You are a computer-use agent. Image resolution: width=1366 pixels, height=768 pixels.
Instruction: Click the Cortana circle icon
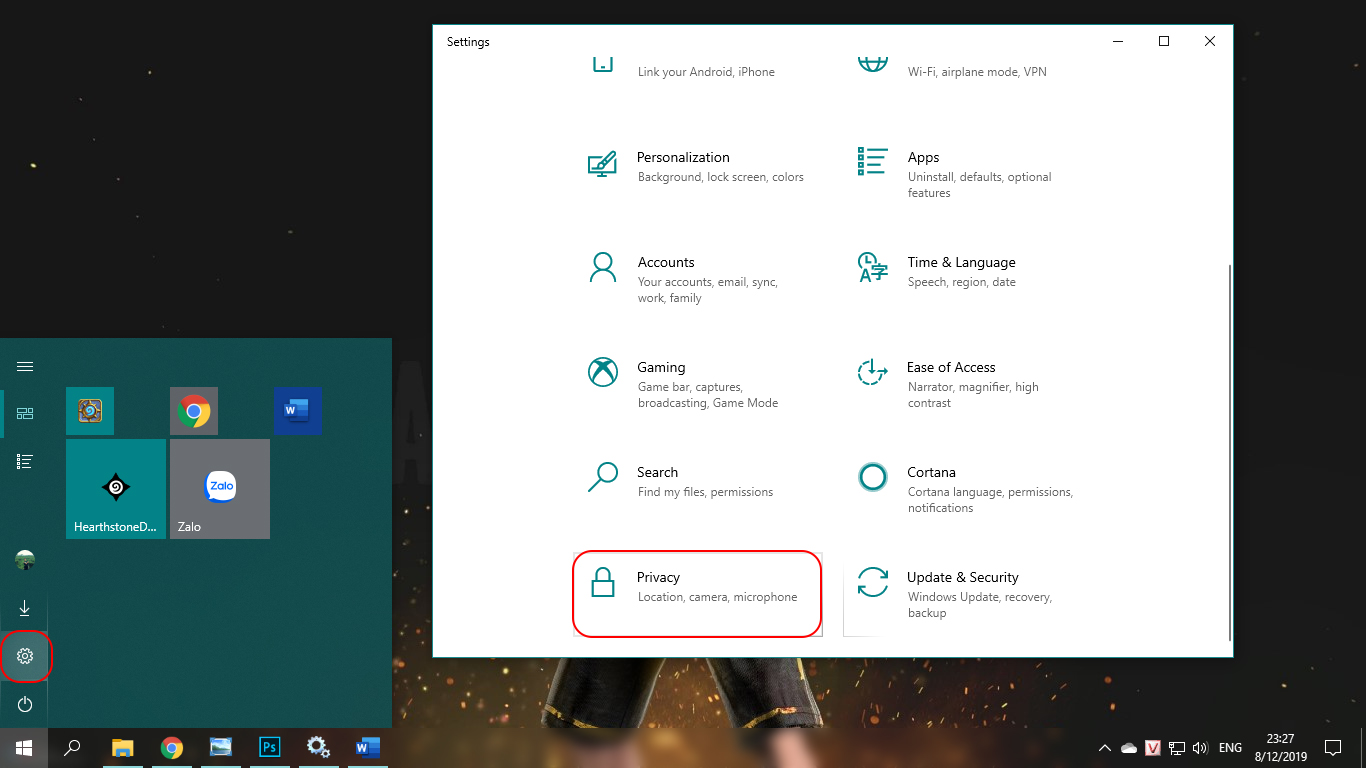[x=873, y=477]
